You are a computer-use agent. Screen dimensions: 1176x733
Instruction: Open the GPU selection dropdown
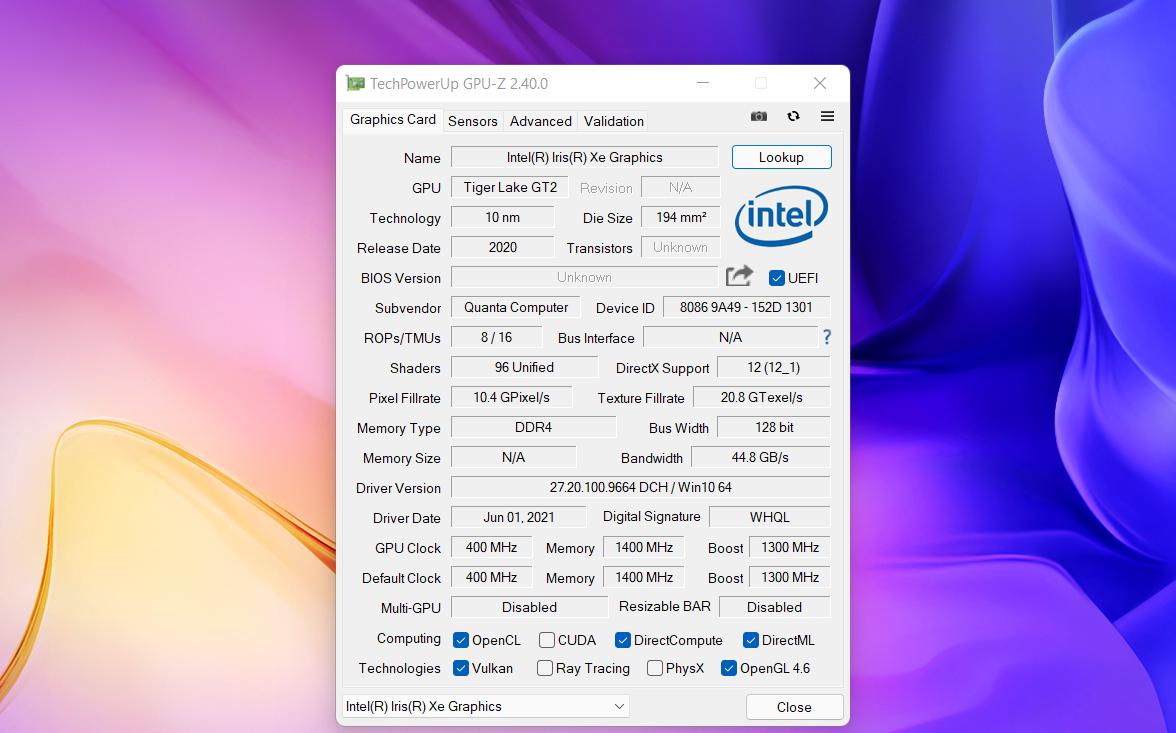coord(486,706)
